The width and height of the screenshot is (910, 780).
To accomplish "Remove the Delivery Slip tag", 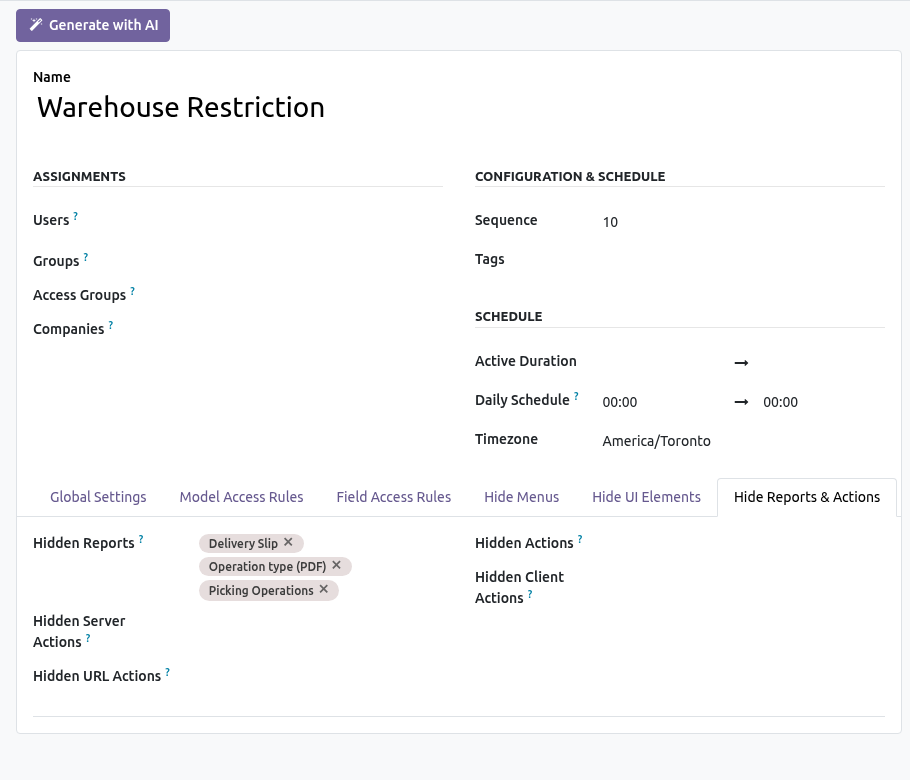I will 288,542.
